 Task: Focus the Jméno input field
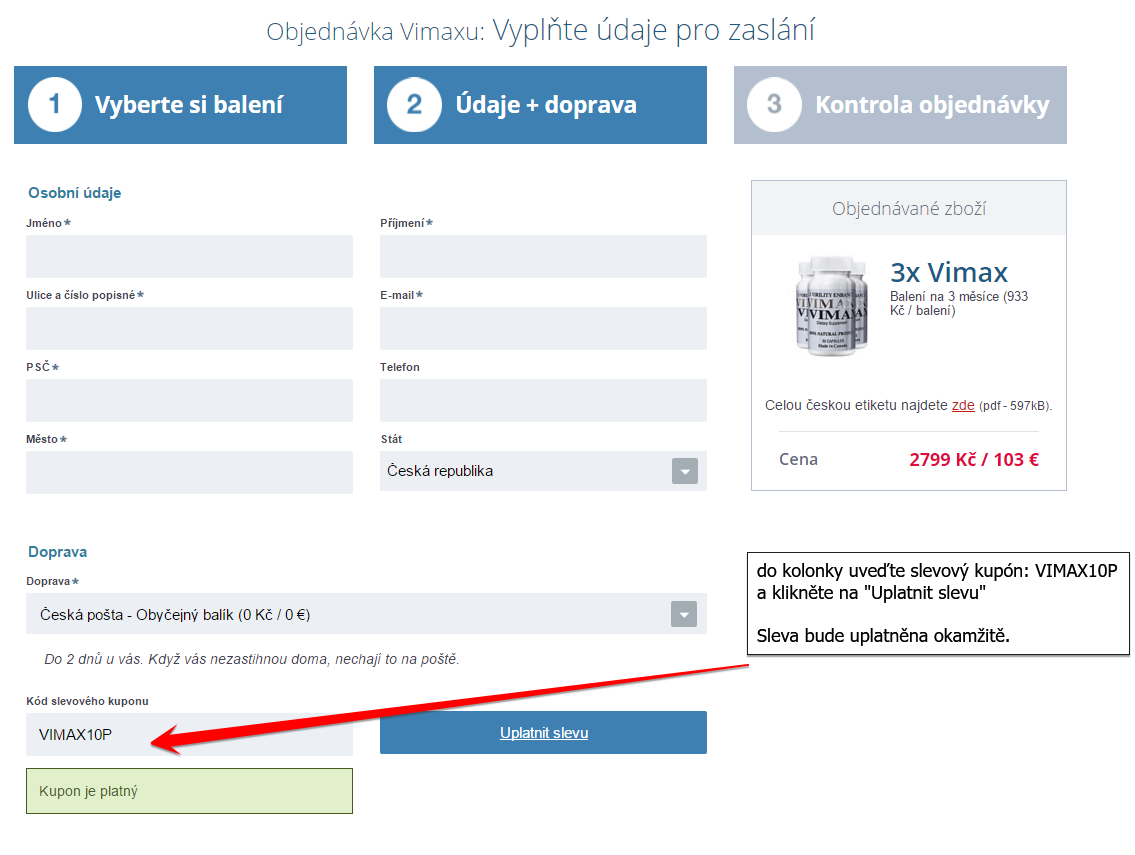[x=189, y=256]
